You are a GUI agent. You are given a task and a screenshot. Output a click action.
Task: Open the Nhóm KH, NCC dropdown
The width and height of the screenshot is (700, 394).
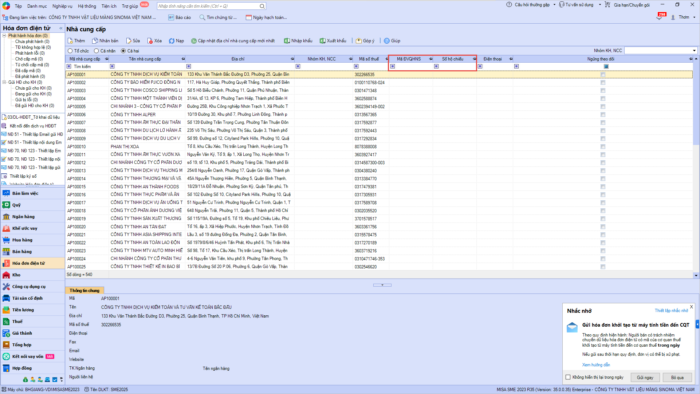[x=694, y=50]
